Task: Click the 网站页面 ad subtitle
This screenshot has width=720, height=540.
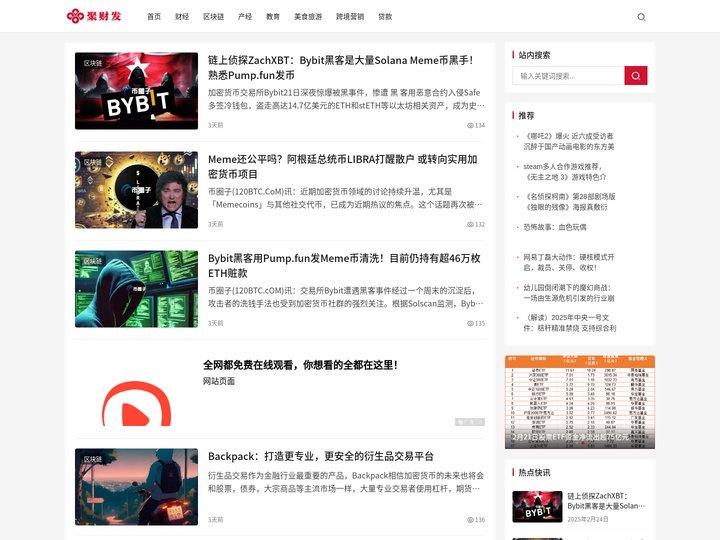Action: pos(219,381)
